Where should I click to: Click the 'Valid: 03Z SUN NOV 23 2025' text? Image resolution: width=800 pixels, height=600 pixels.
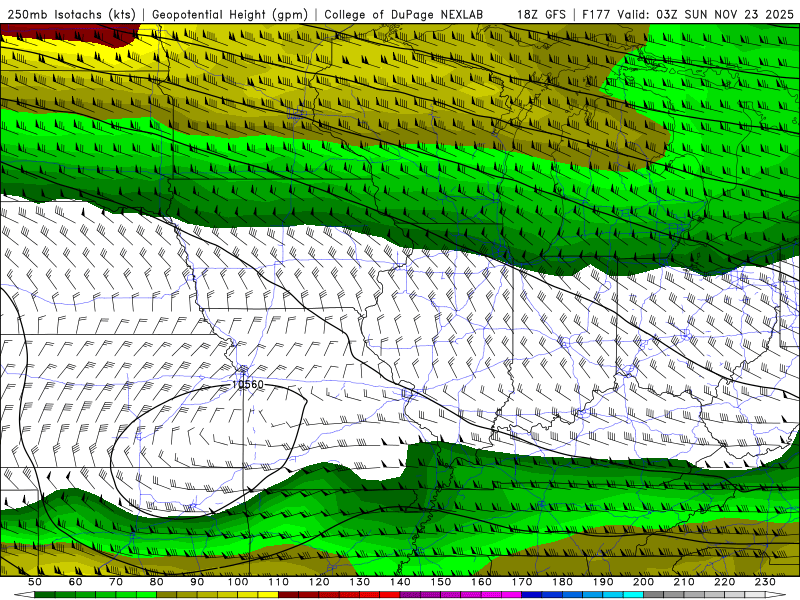click(x=706, y=14)
